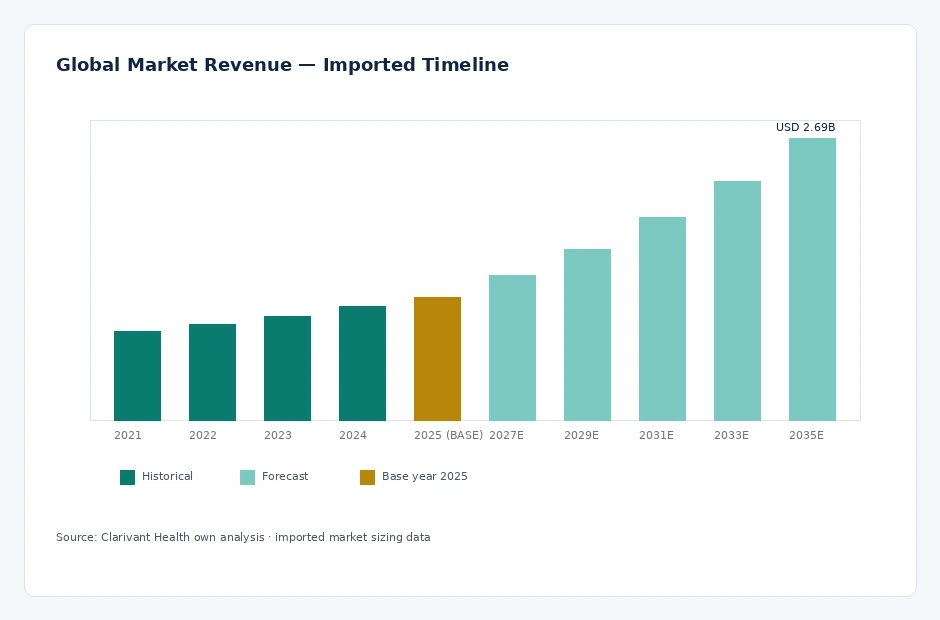Toggle the Forecast legend label
This screenshot has width=940, height=620.
click(x=285, y=476)
